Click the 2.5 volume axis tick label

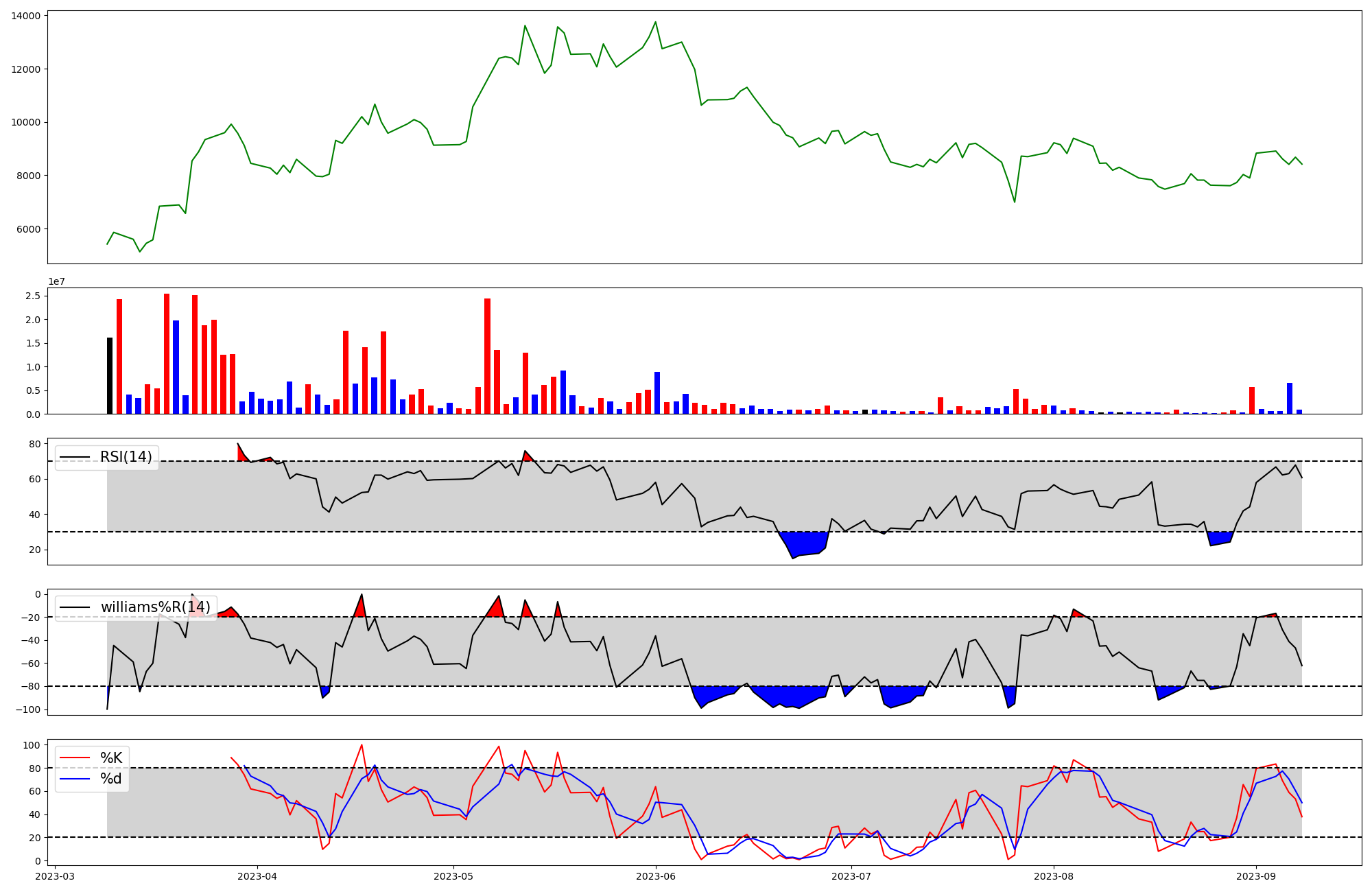click(34, 296)
